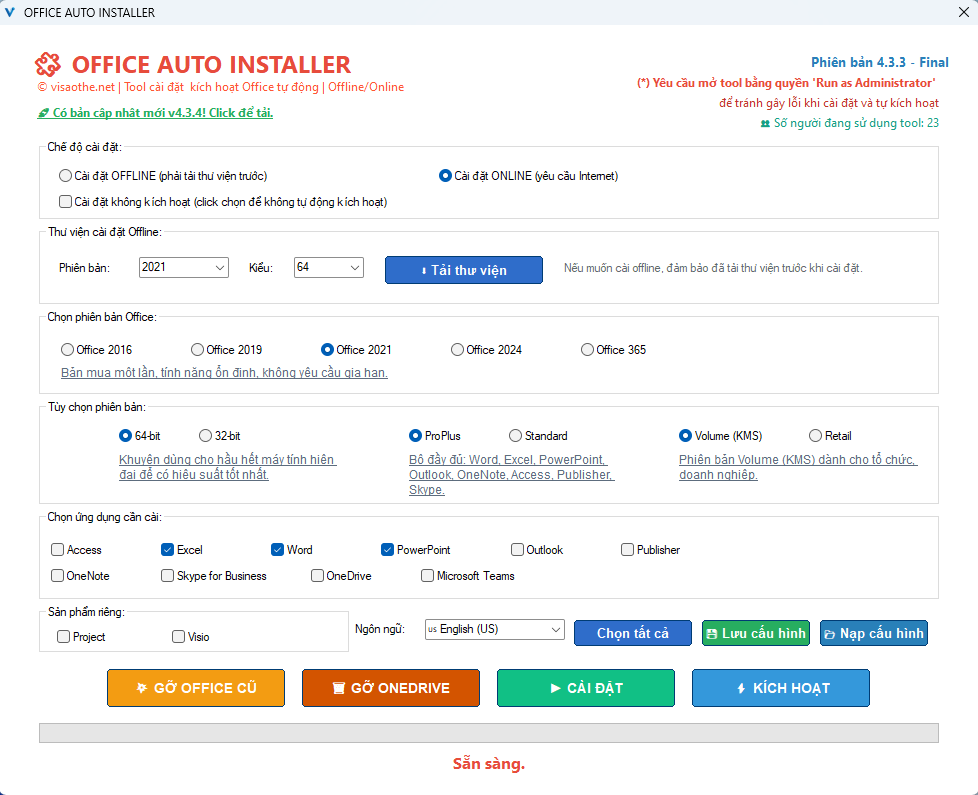The height and width of the screenshot is (795, 978).
Task: Click the V app icon in title bar
Action: click(x=9, y=12)
